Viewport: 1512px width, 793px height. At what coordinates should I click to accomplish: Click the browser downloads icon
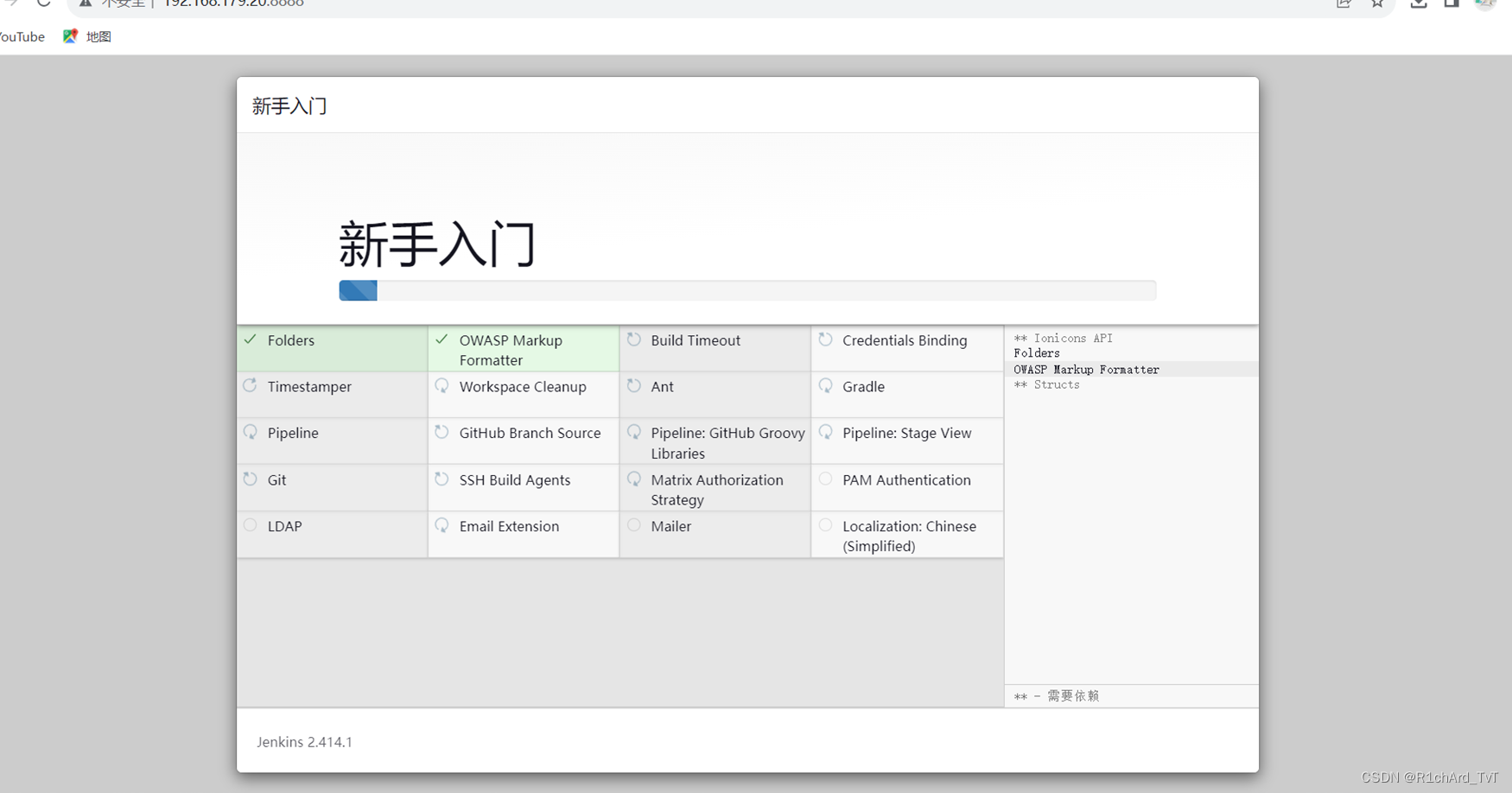tap(1419, 3)
